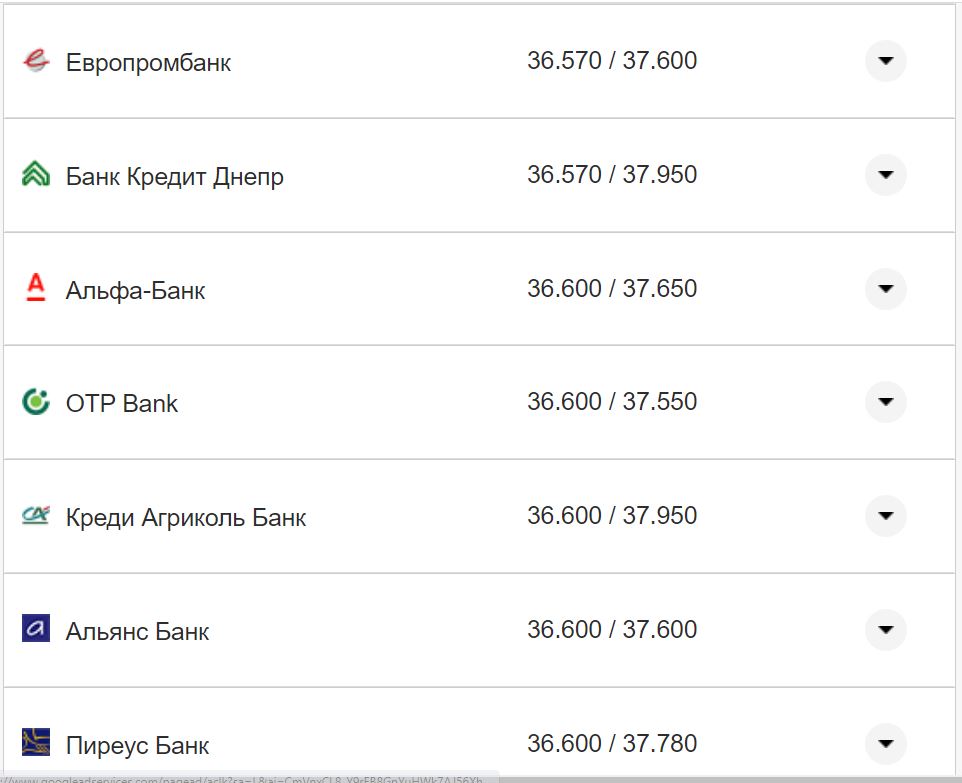Expand the Пиреус Банк row arrow

(885, 743)
